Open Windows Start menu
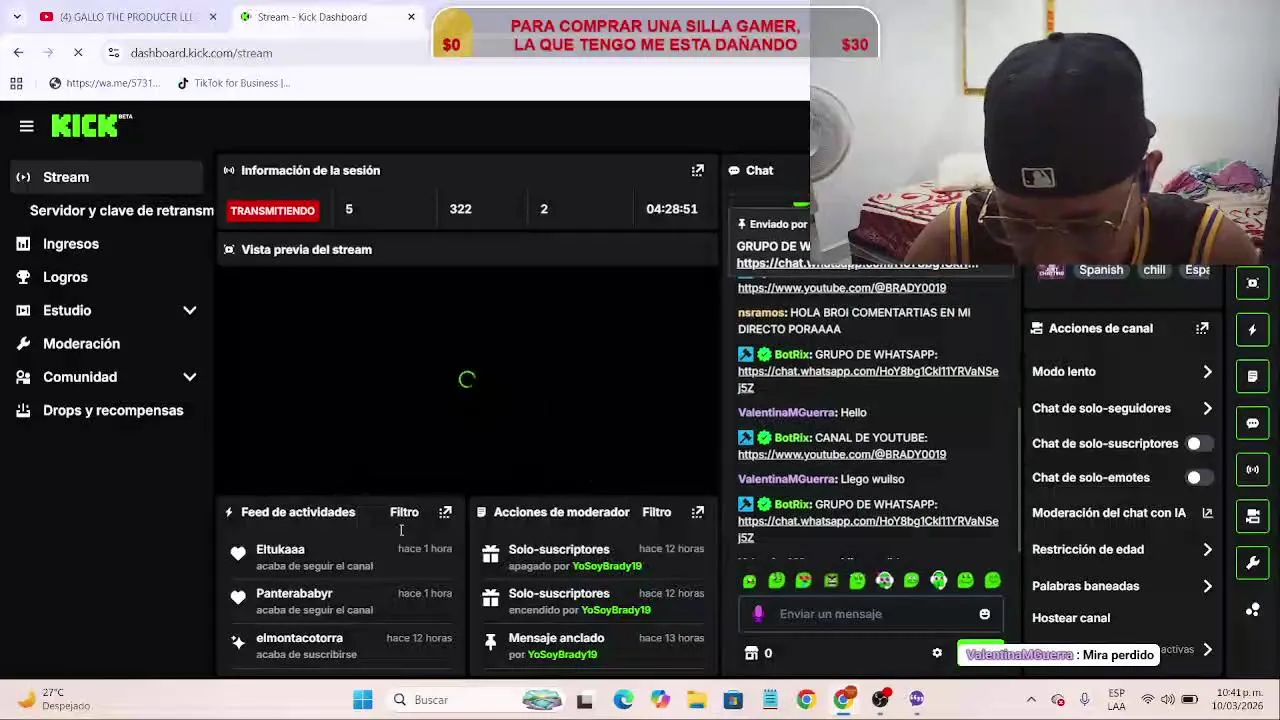The width and height of the screenshot is (1280, 720). (x=362, y=700)
